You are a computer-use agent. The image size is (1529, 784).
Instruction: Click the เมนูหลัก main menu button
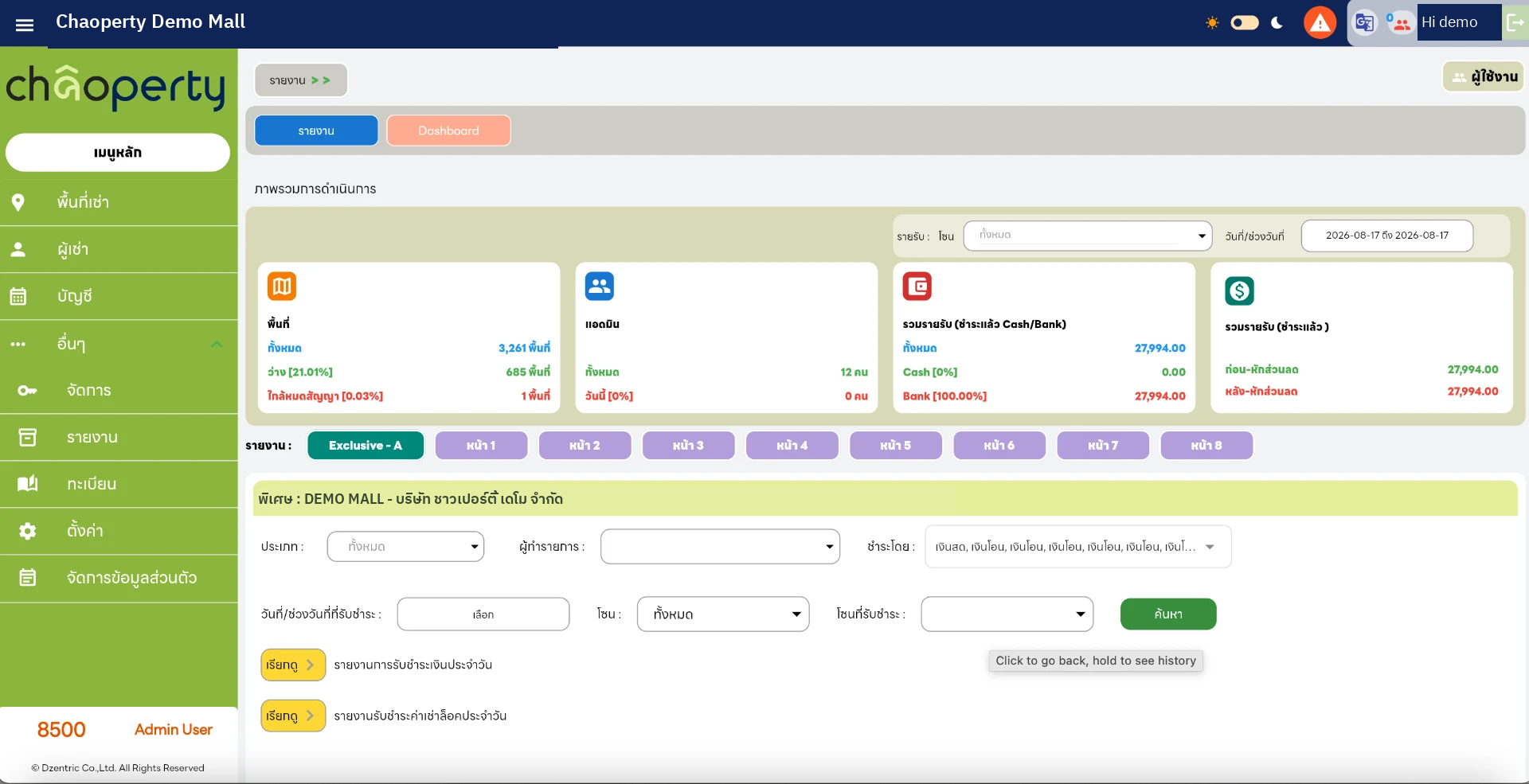point(118,153)
